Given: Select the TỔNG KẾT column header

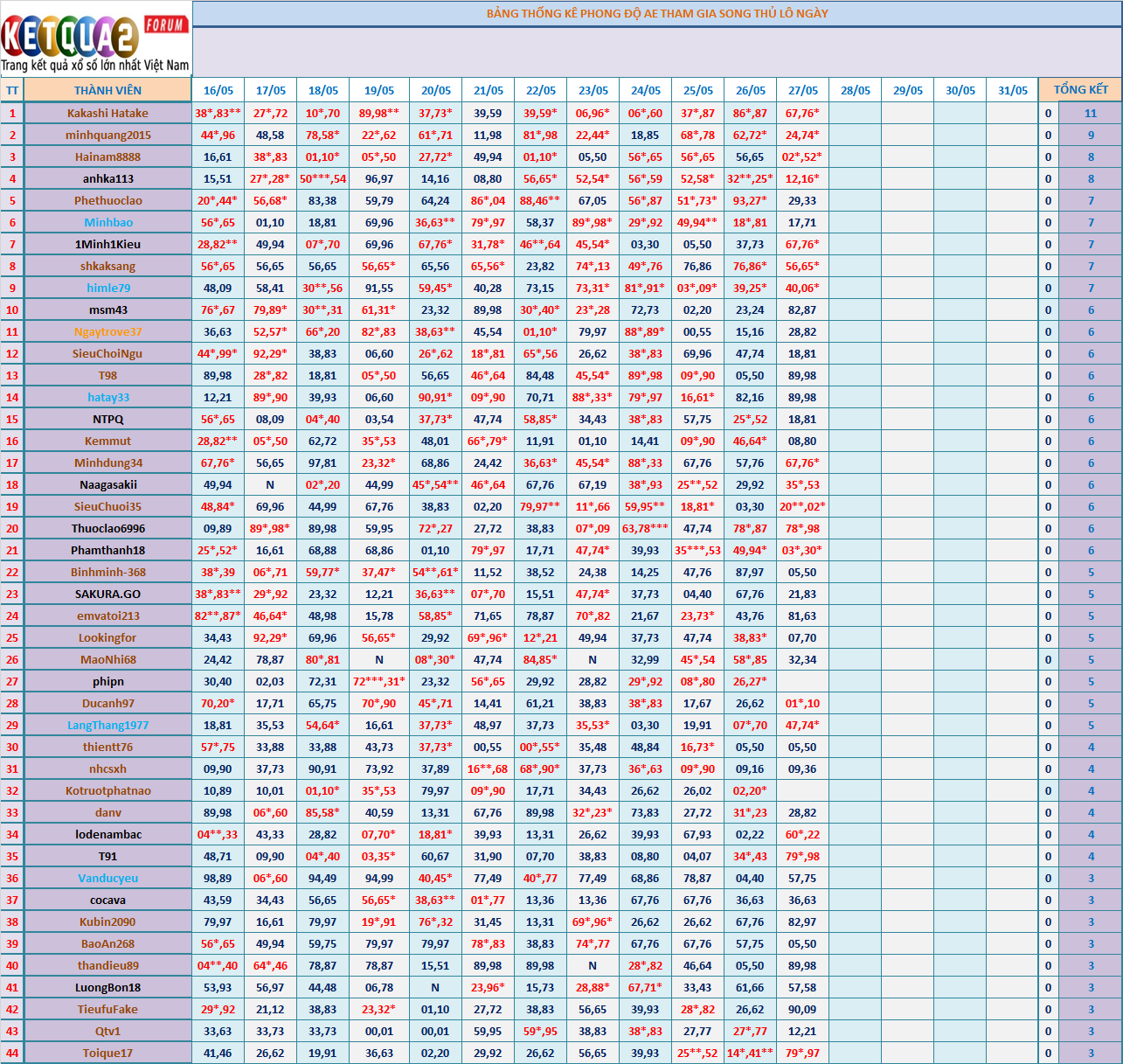Looking at the screenshot, I should coord(1080,90).
